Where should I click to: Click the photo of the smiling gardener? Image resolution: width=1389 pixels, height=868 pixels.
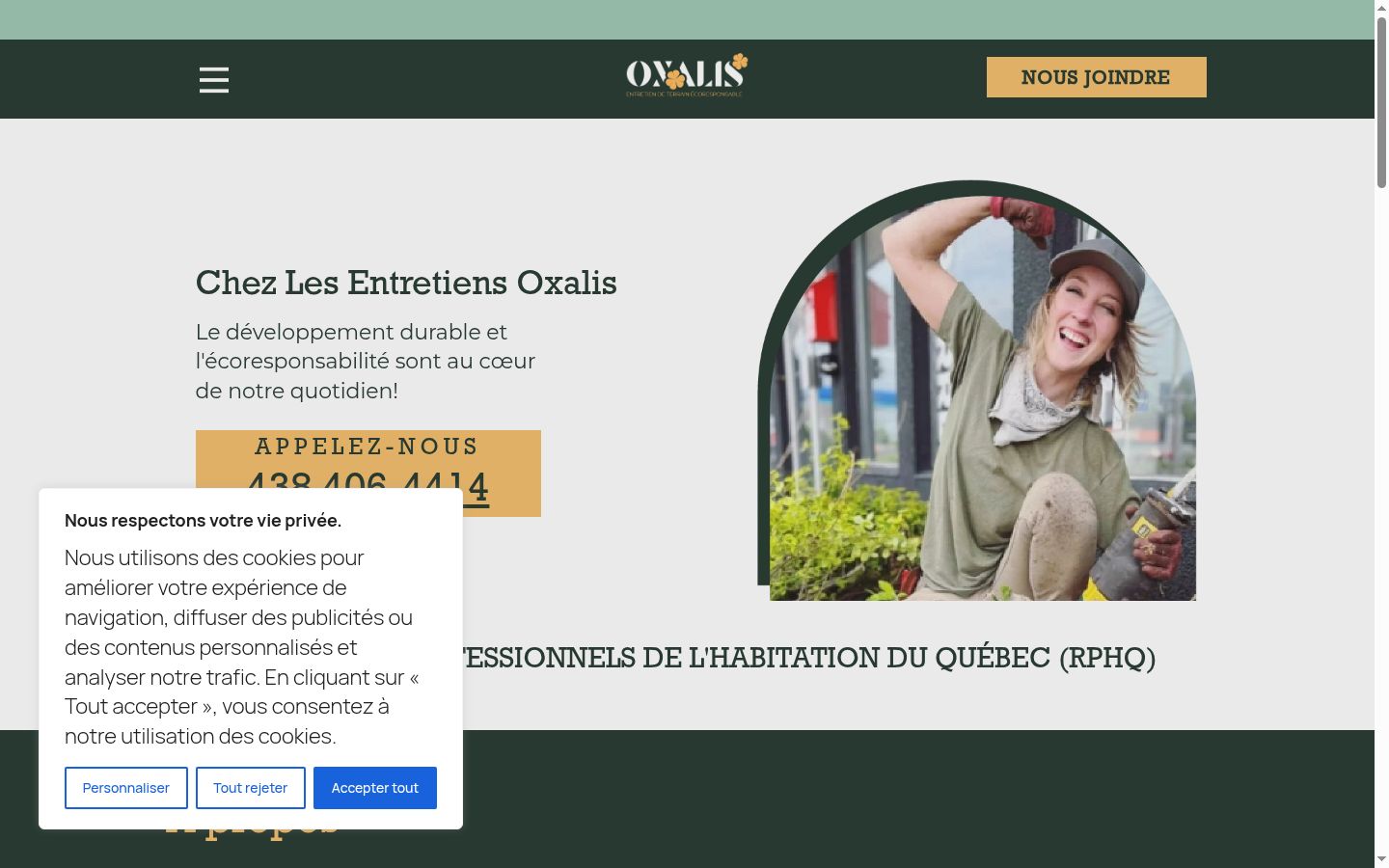[977, 392]
